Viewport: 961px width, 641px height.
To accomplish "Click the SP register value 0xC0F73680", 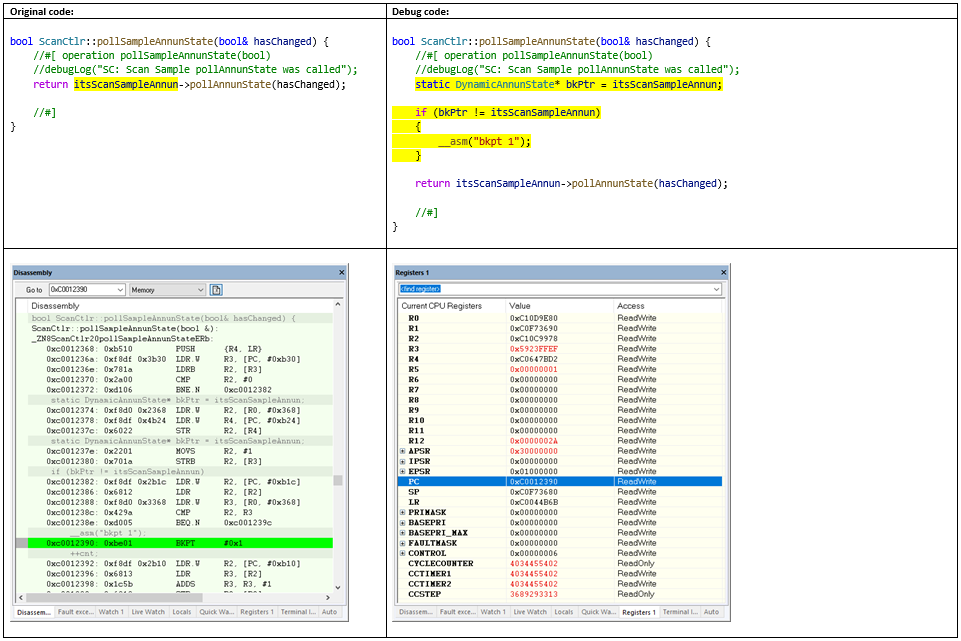I will click(x=534, y=492).
